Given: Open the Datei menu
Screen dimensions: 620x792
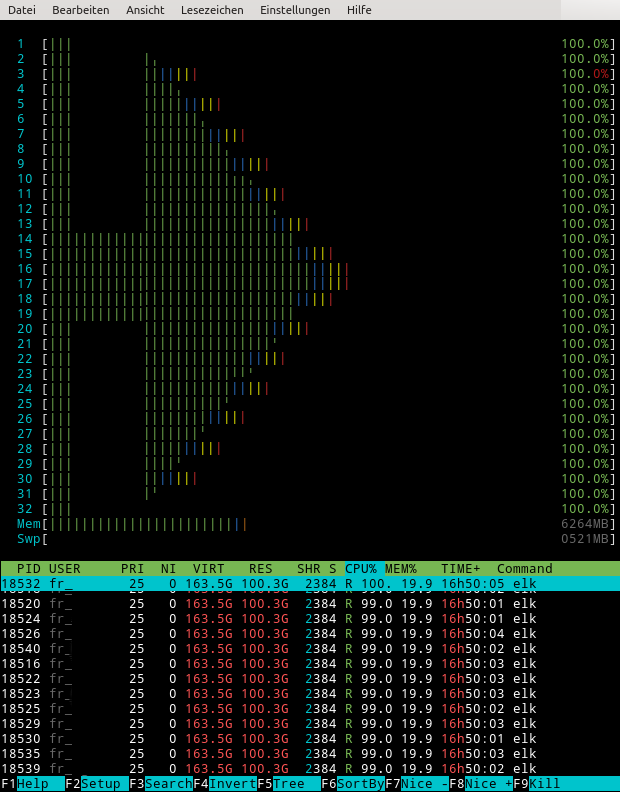Looking at the screenshot, I should [x=21, y=10].
